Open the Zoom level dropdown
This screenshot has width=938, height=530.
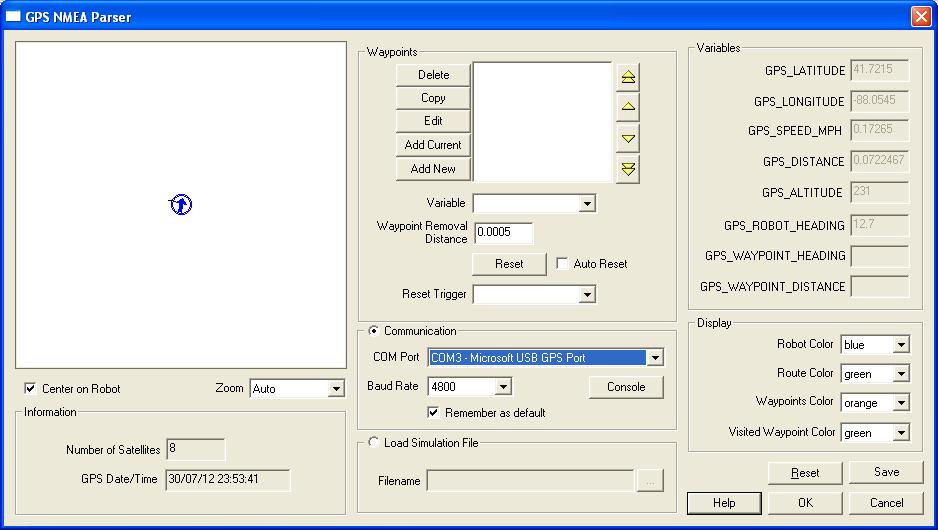pyautogui.click(x=335, y=388)
